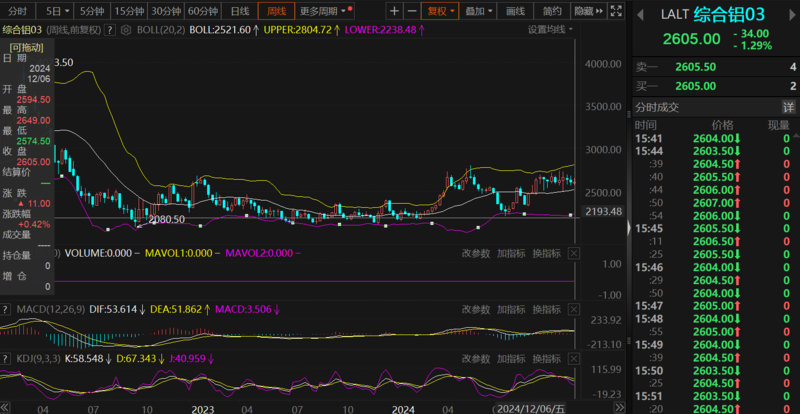Close the VOLUME indicator panel
Screen dimensions: 800x414
pos(573,254)
